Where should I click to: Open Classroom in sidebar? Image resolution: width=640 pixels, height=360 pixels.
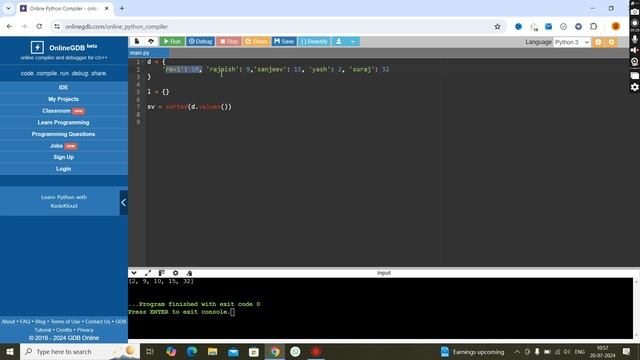coord(64,111)
